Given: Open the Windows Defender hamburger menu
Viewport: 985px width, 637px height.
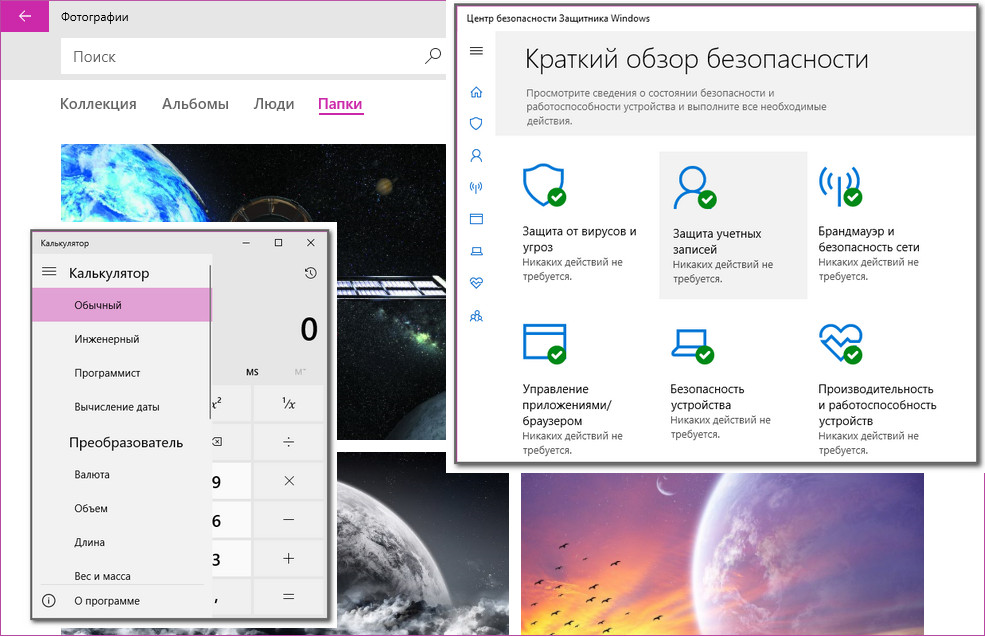Looking at the screenshot, I should [476, 51].
